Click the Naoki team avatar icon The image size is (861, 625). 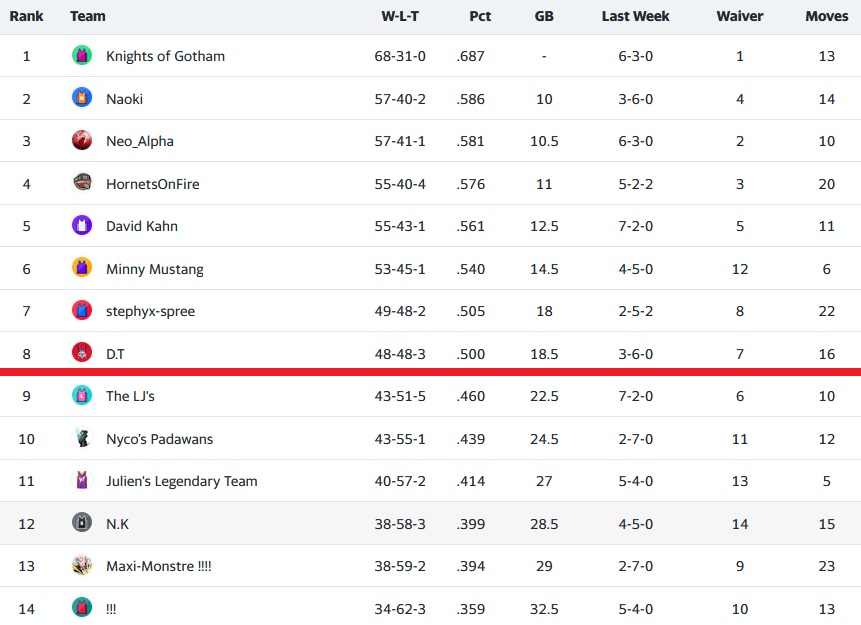pos(82,98)
